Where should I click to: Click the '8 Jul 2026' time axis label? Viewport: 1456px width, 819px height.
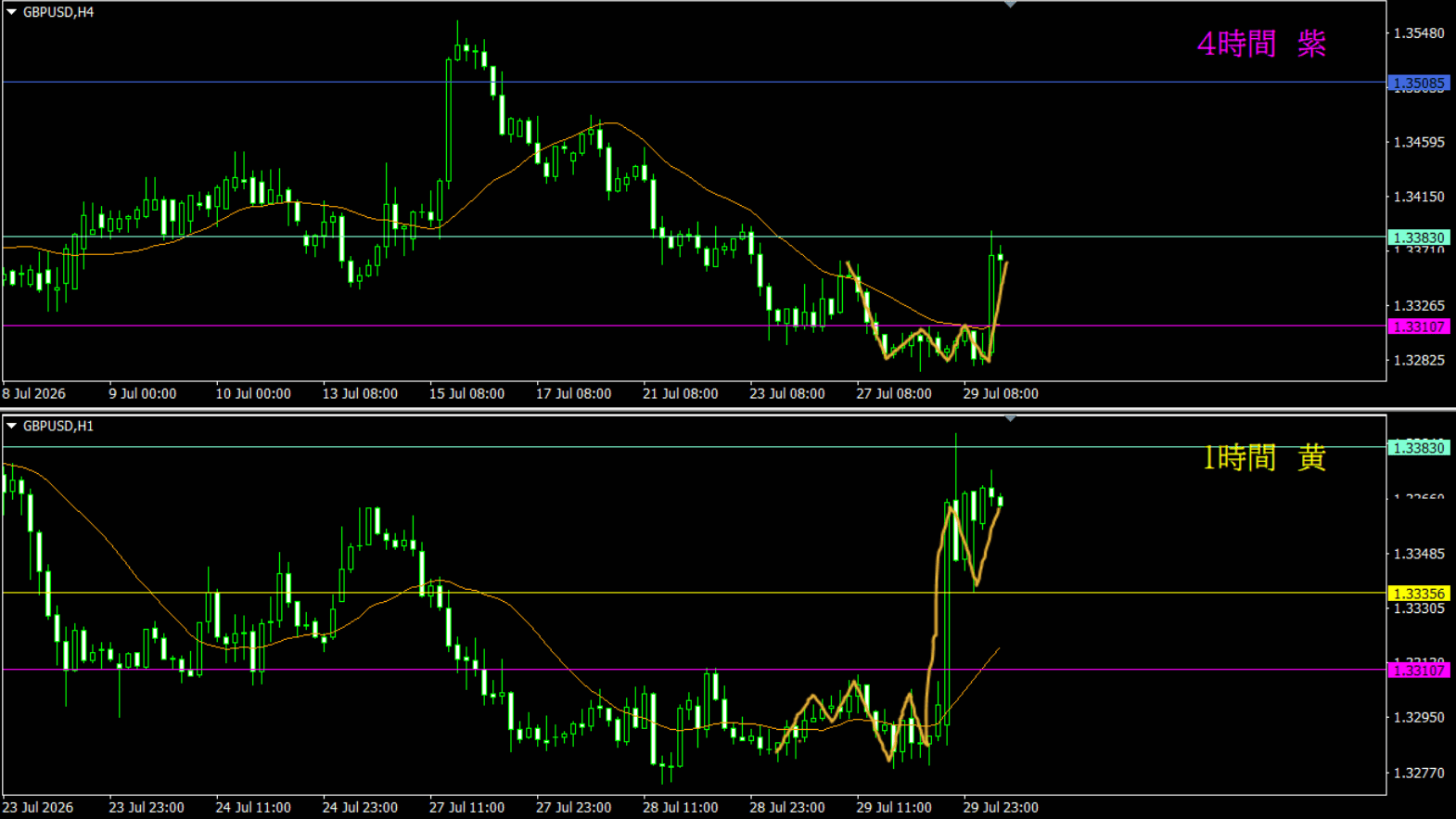pyautogui.click(x=34, y=393)
